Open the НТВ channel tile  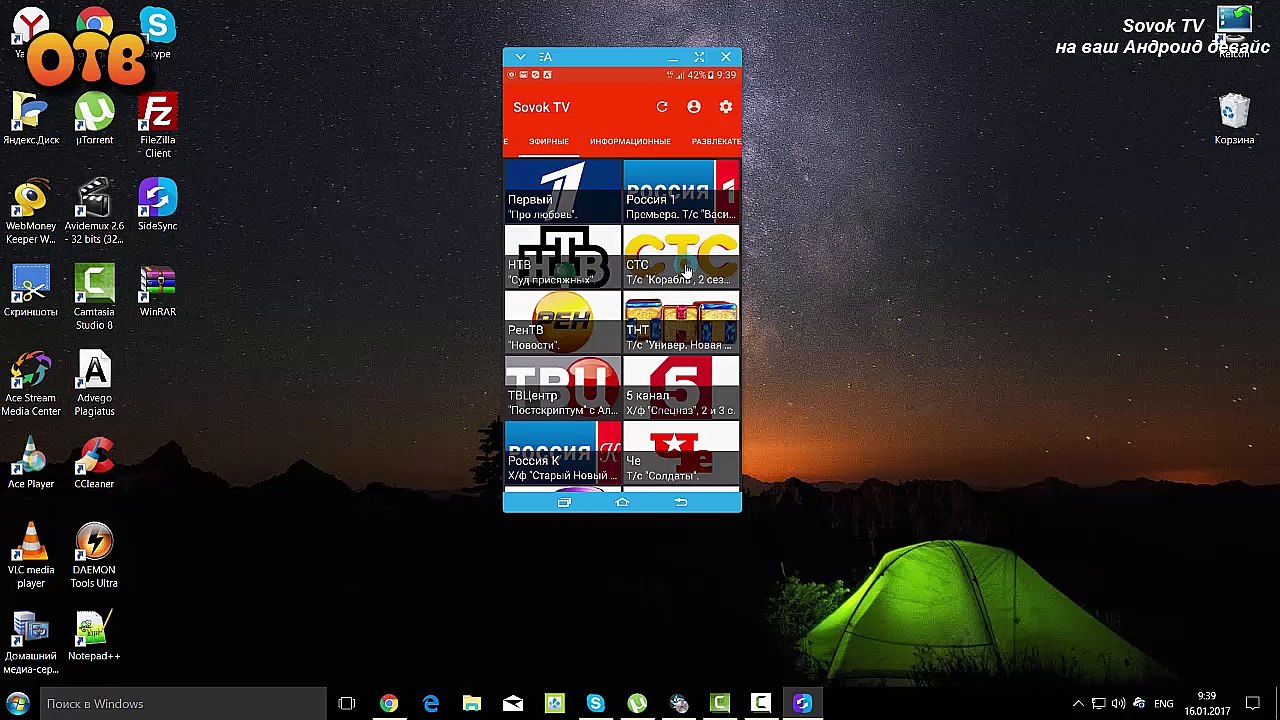pos(562,257)
